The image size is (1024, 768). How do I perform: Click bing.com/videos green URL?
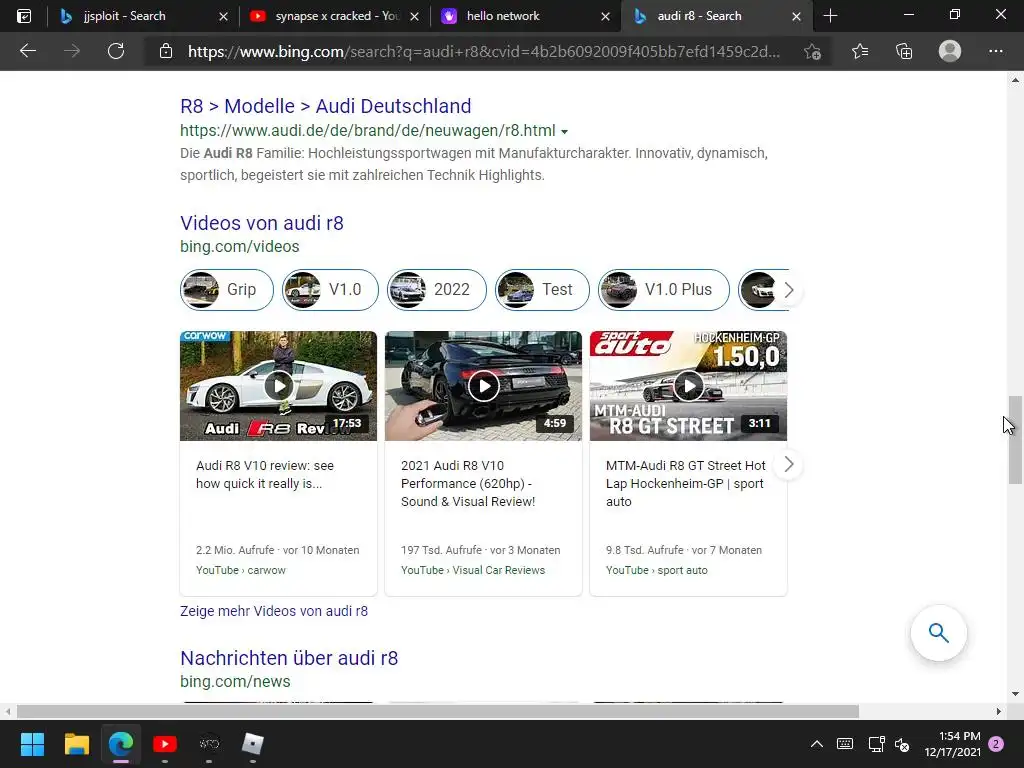240,246
